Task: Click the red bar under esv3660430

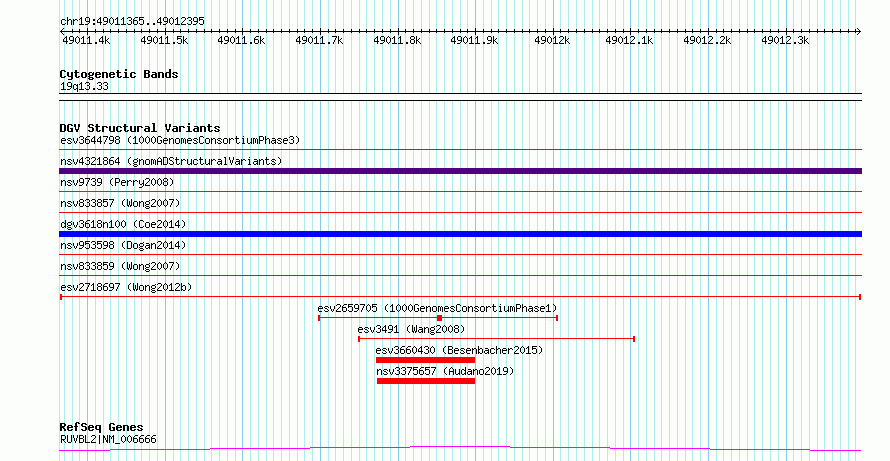Action: pyautogui.click(x=425, y=360)
